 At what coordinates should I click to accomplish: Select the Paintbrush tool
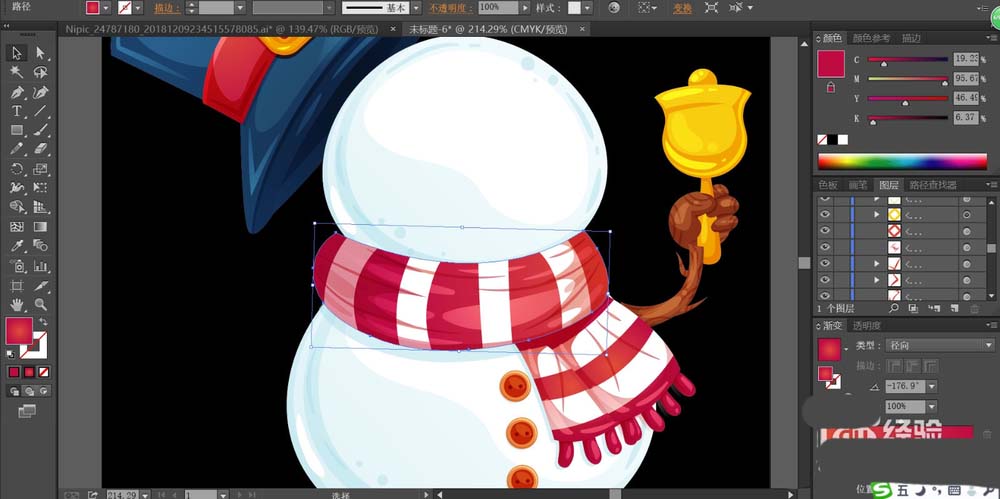point(40,130)
